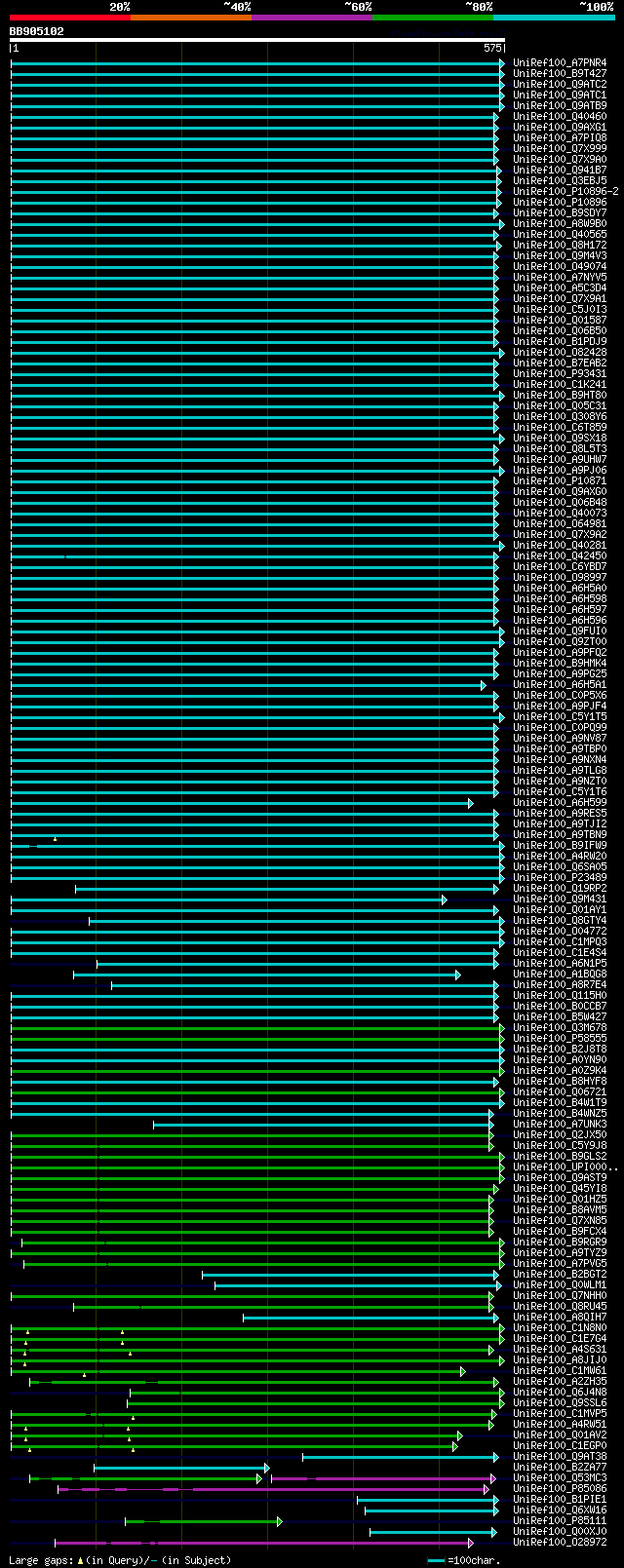Image resolution: width=624 pixels, height=1568 pixels.
Task: Select hit label UniRef100_C5J0I3
Action: coord(560,310)
